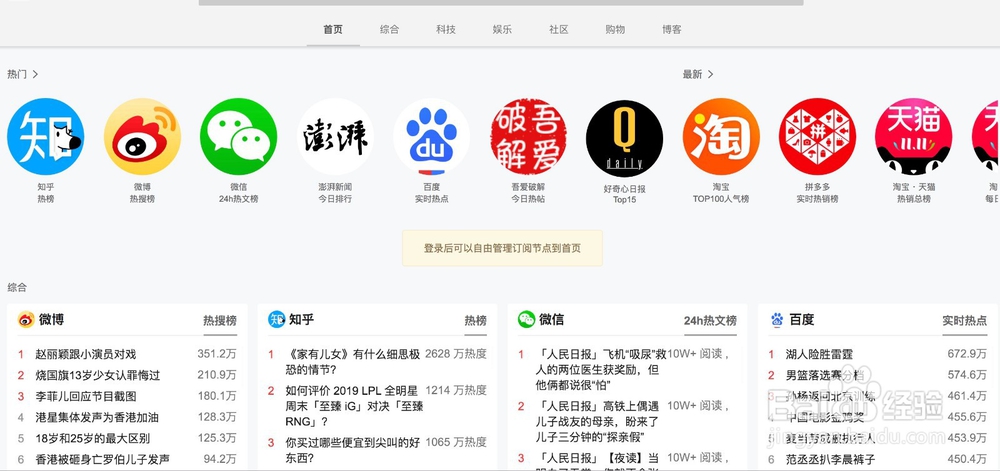Screen dimensions: 1000x471
Task: Click the 淘宝·天猫 热销总榜 label
Action: point(914,192)
